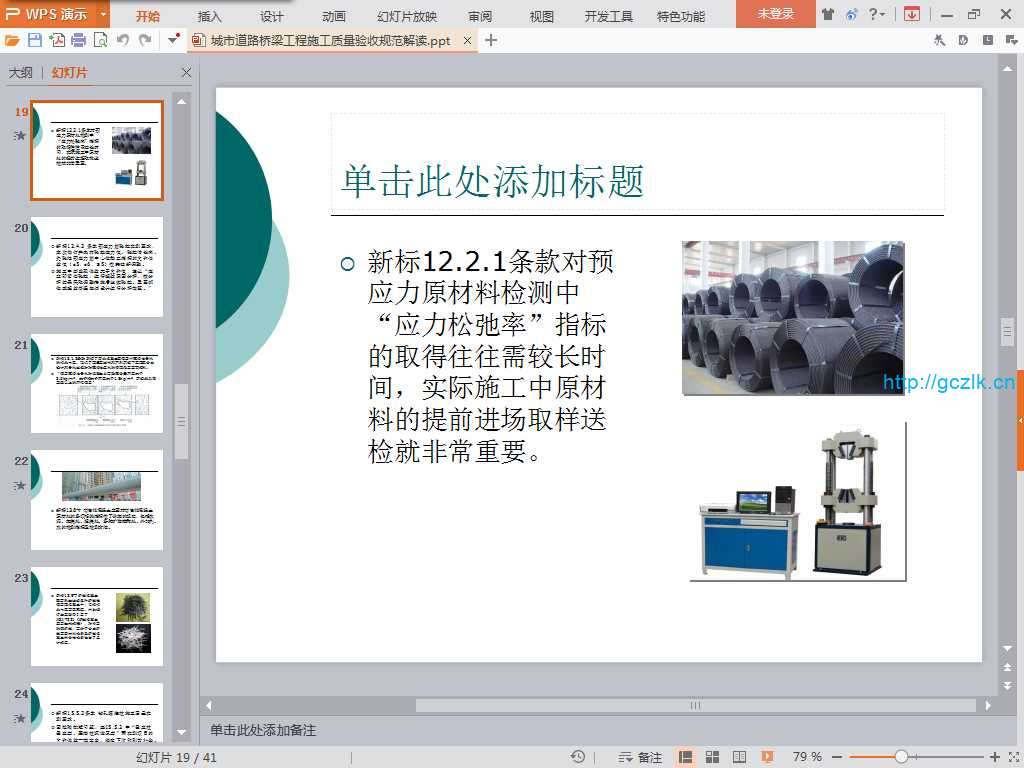Viewport: 1024px width, 768px height.
Task: Start slideshow from status bar play icon
Action: click(767, 757)
